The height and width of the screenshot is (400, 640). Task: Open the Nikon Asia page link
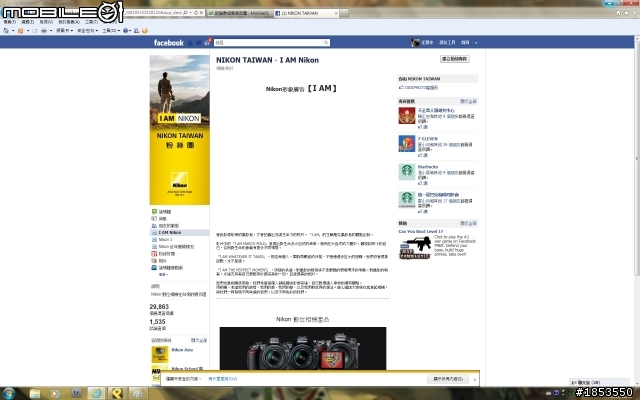tap(182, 350)
